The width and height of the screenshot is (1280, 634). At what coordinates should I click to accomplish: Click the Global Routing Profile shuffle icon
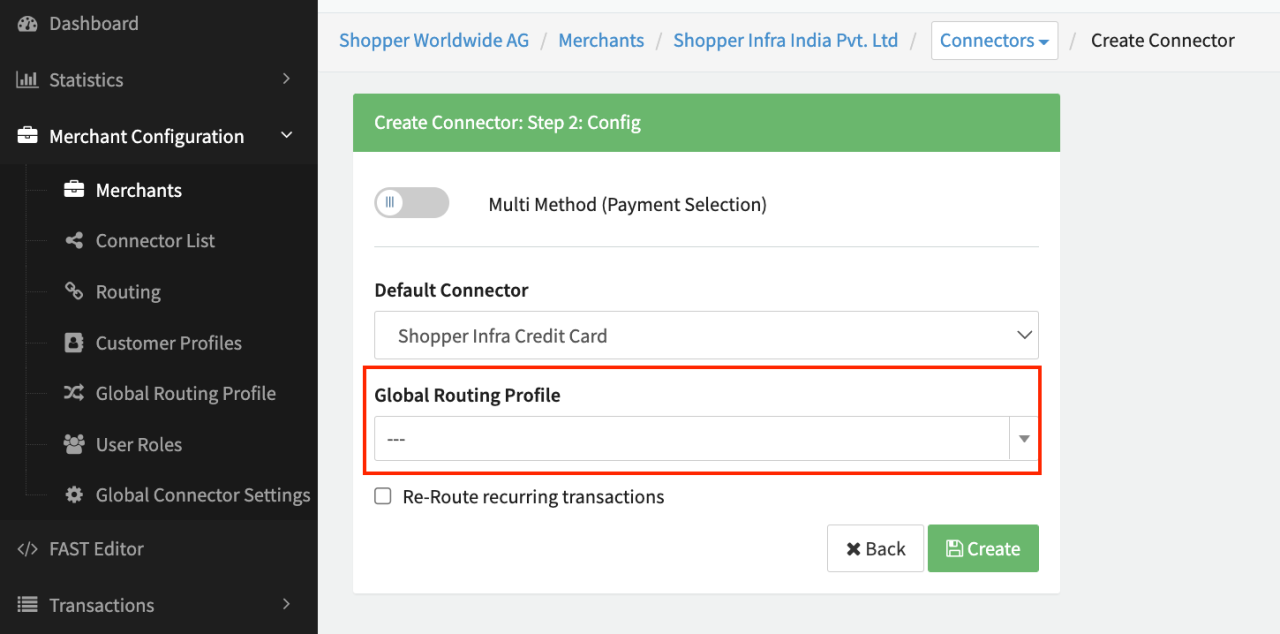[73, 393]
